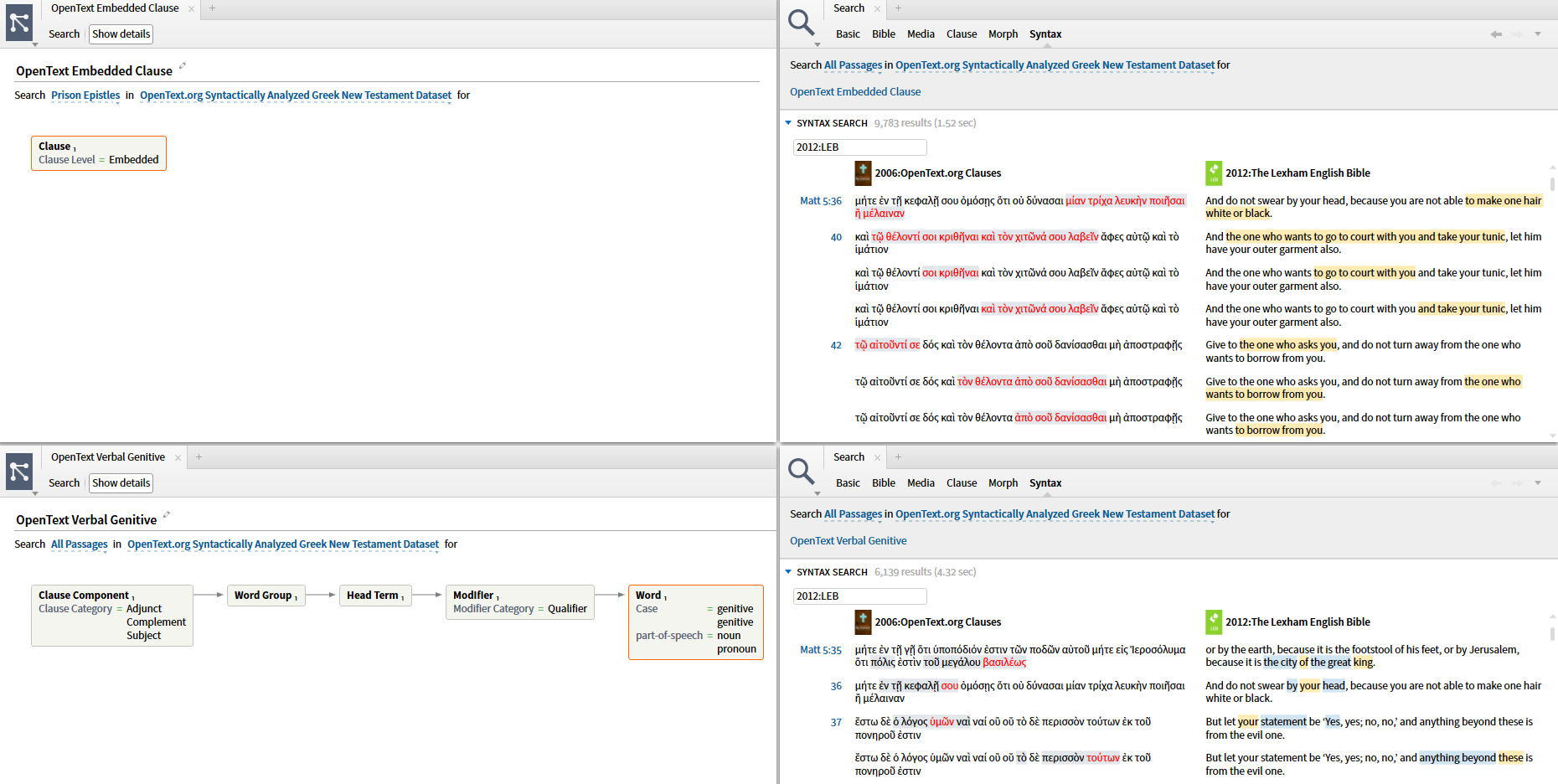The width and height of the screenshot is (1558, 784).
Task: Rename OpenText Embedded Clause via its pencil icon
Action: [x=183, y=66]
